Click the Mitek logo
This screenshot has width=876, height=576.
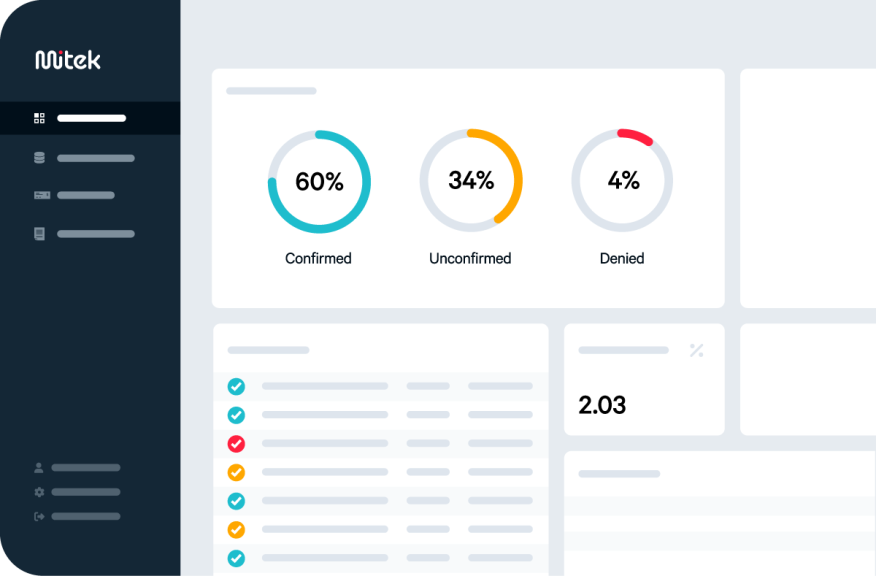tap(68, 60)
